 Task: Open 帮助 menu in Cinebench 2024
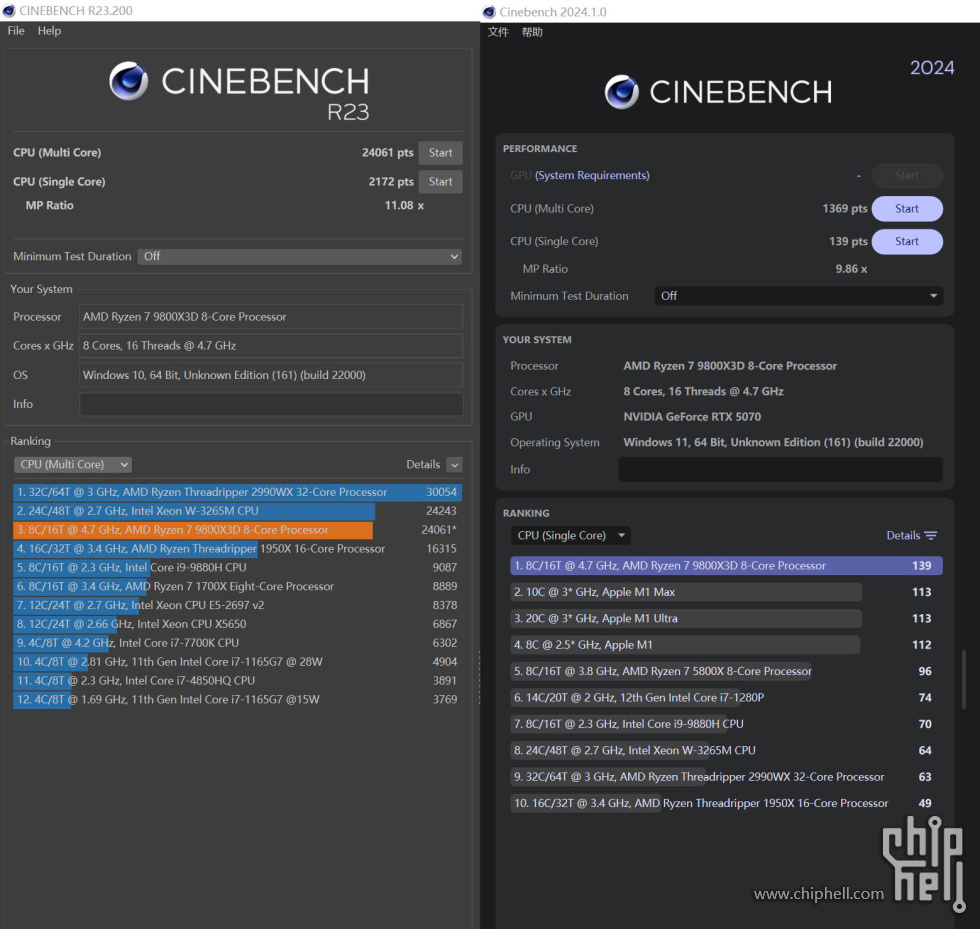(532, 32)
